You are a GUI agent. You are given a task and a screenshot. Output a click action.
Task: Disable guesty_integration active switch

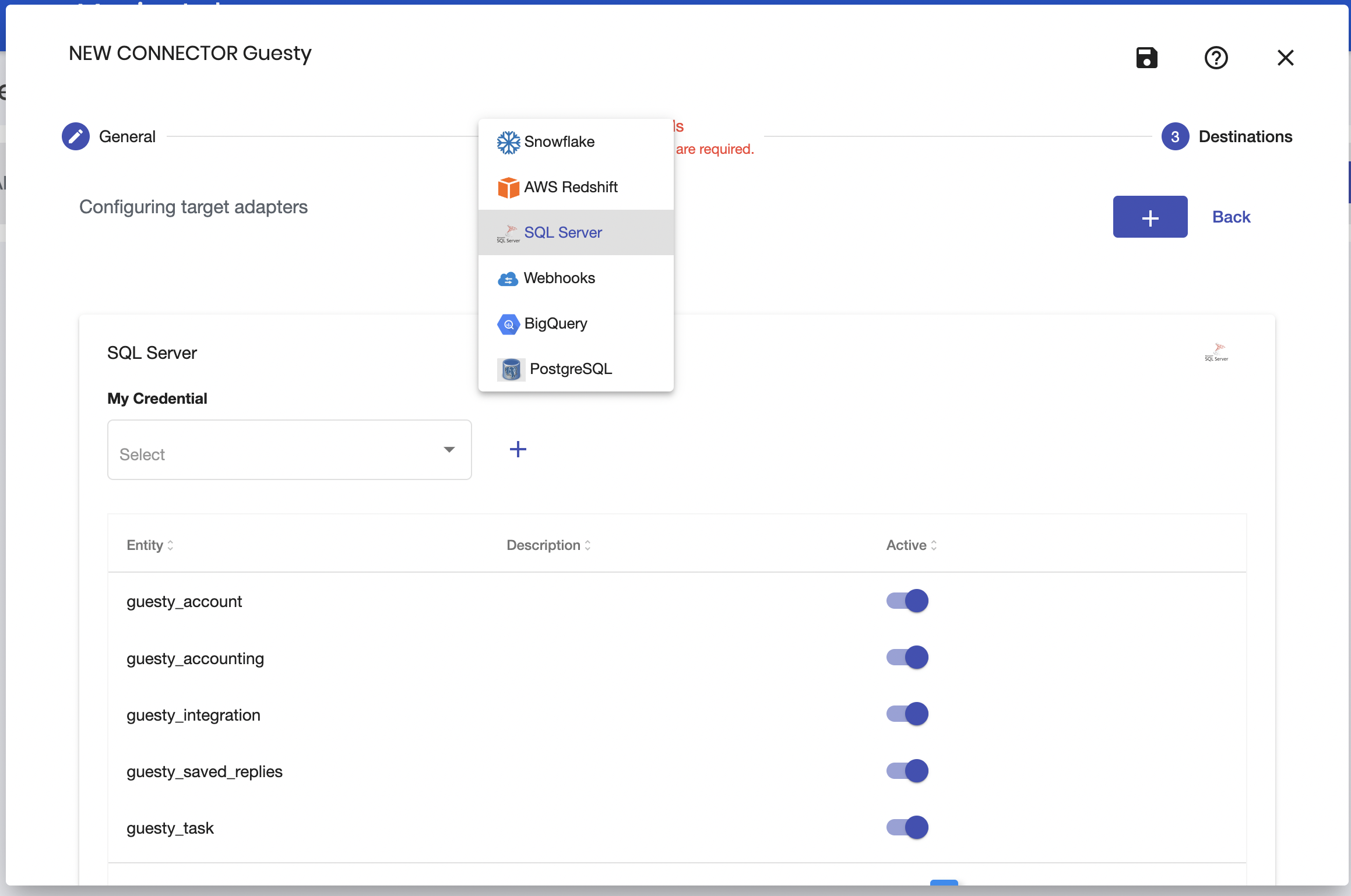point(907,714)
